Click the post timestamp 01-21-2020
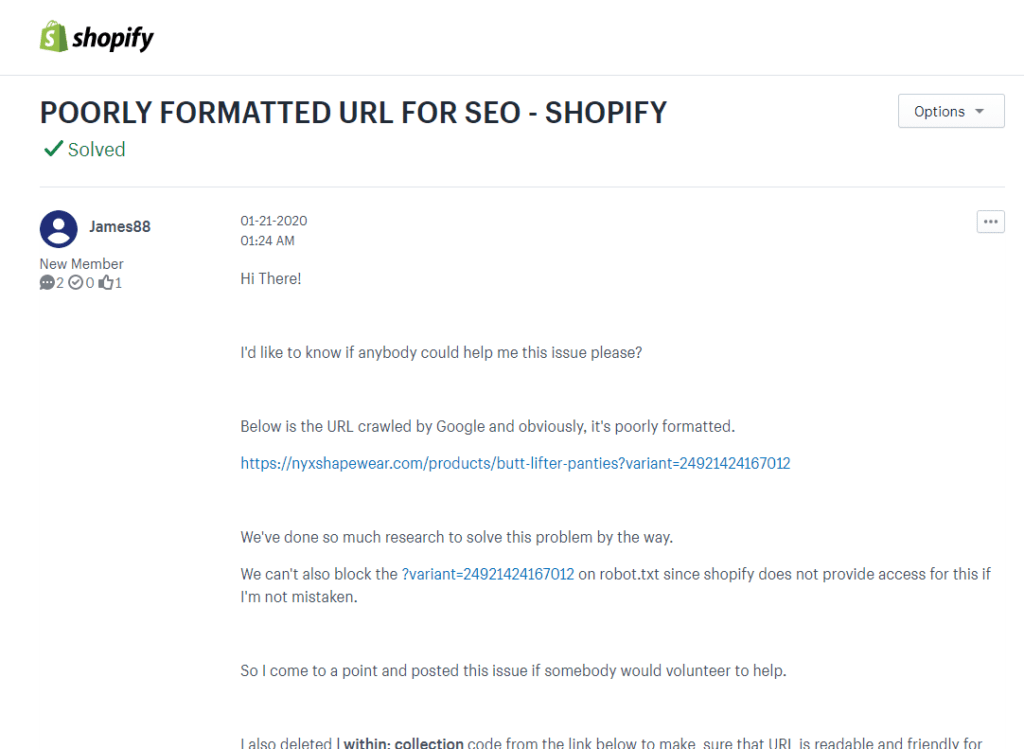Image resolution: width=1024 pixels, height=749 pixels. click(273, 220)
